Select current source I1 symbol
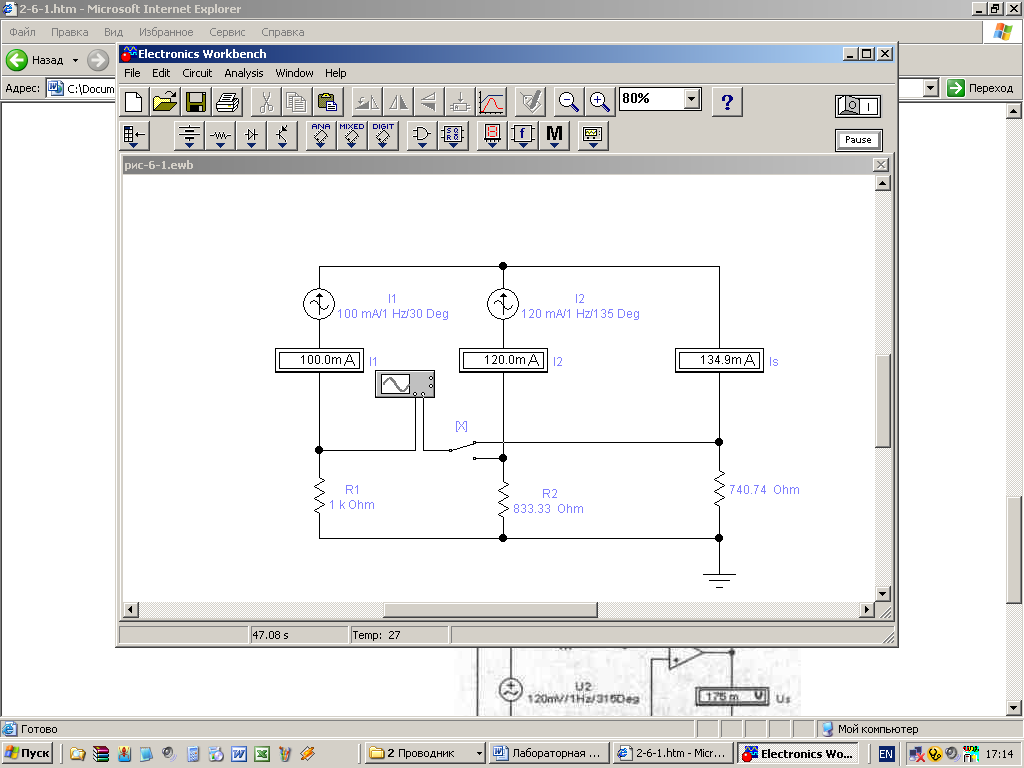 point(319,304)
